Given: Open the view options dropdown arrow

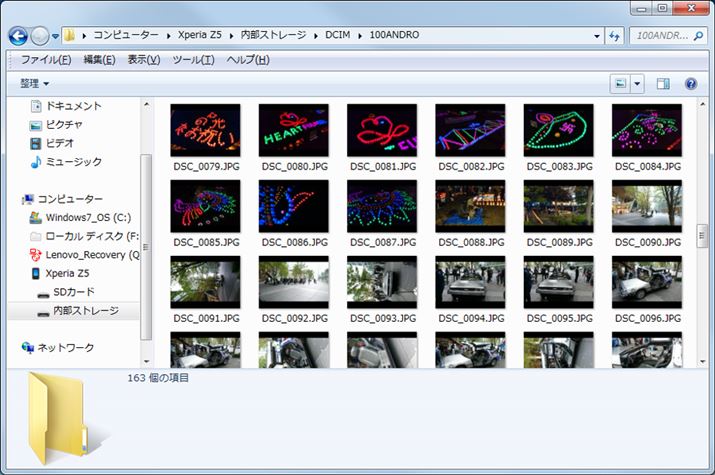Looking at the screenshot, I should click(638, 84).
